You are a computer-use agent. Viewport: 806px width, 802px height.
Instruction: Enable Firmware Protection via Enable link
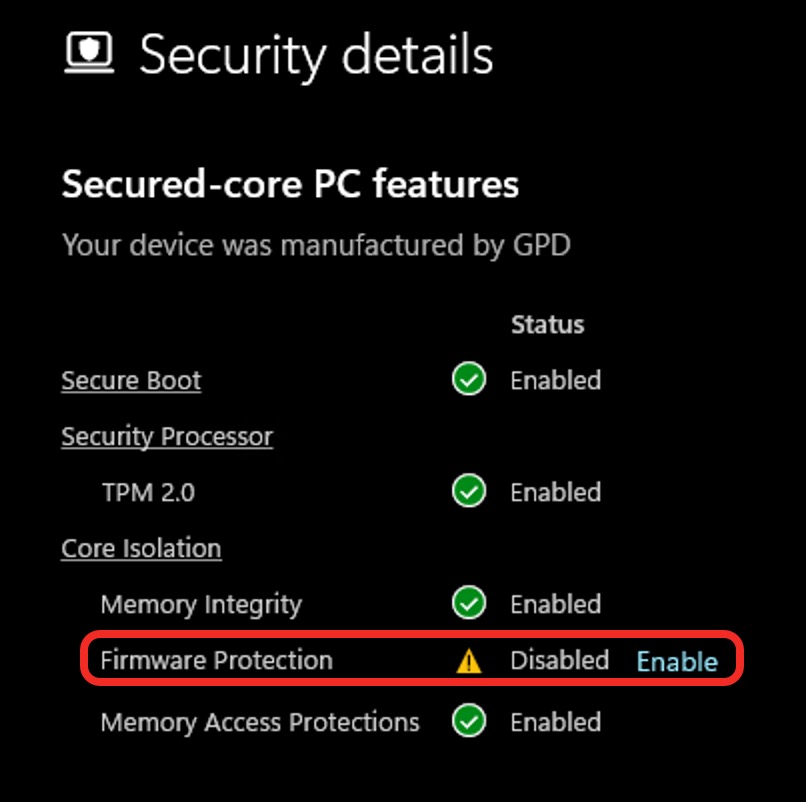point(677,661)
